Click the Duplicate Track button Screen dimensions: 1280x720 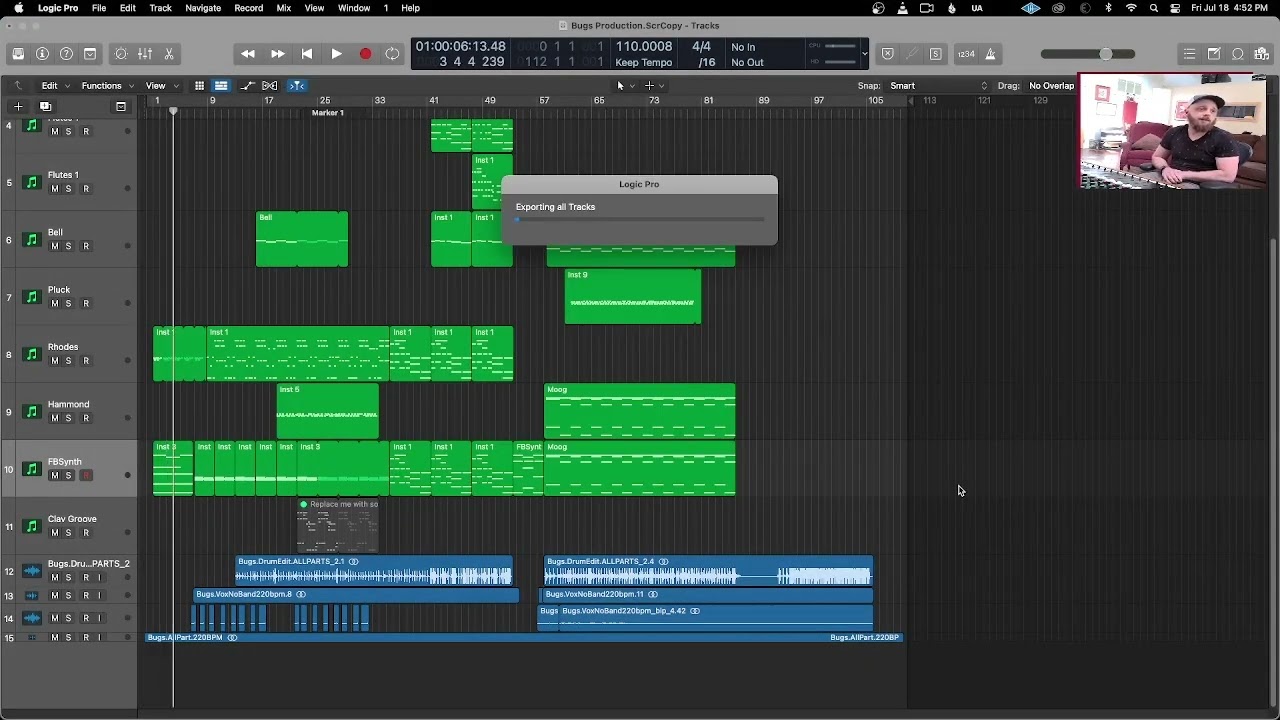pyautogui.click(x=45, y=106)
